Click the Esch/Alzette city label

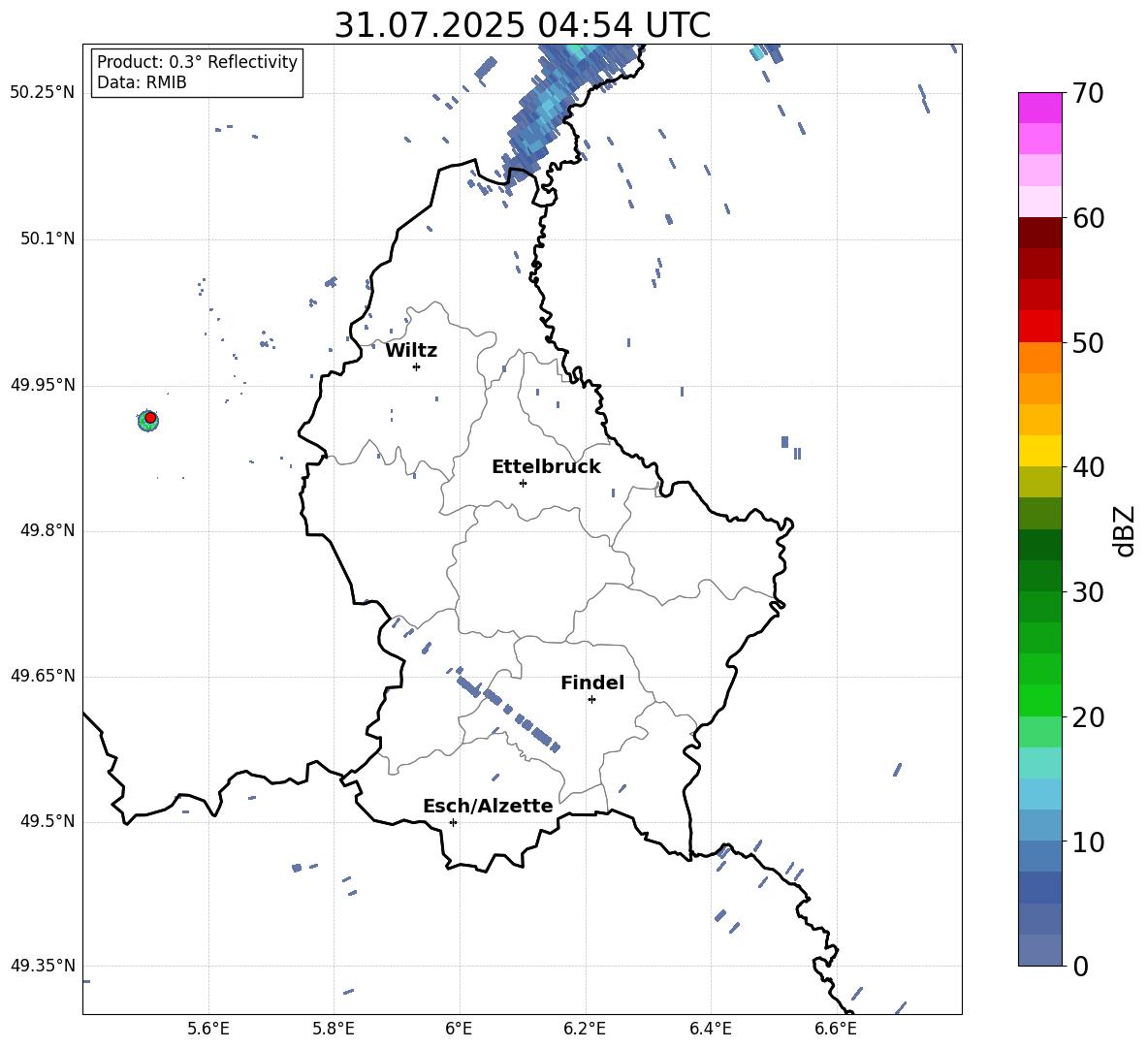tap(488, 806)
